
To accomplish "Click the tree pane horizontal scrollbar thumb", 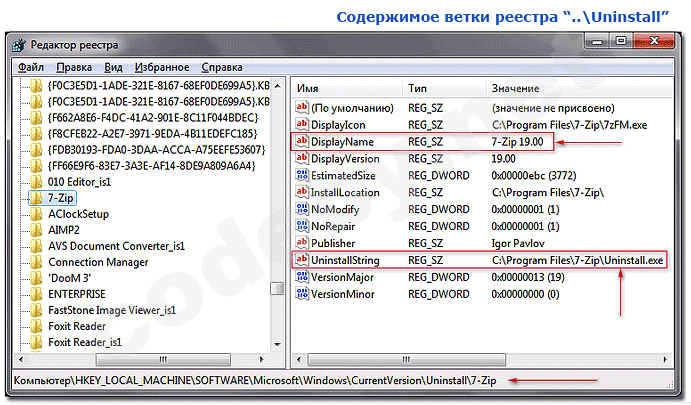I will [x=163, y=359].
